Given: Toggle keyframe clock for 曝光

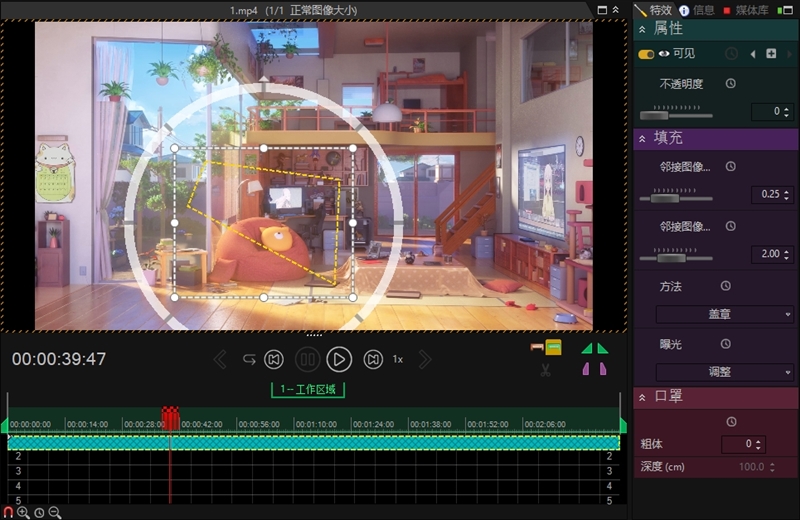Looking at the screenshot, I should pyautogui.click(x=726, y=344).
